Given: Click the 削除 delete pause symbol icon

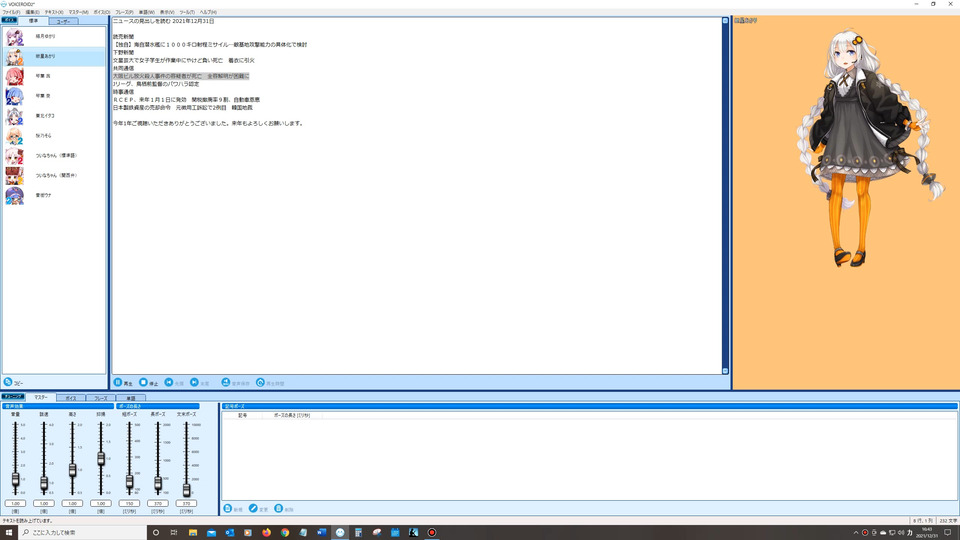Looking at the screenshot, I should (x=279, y=508).
